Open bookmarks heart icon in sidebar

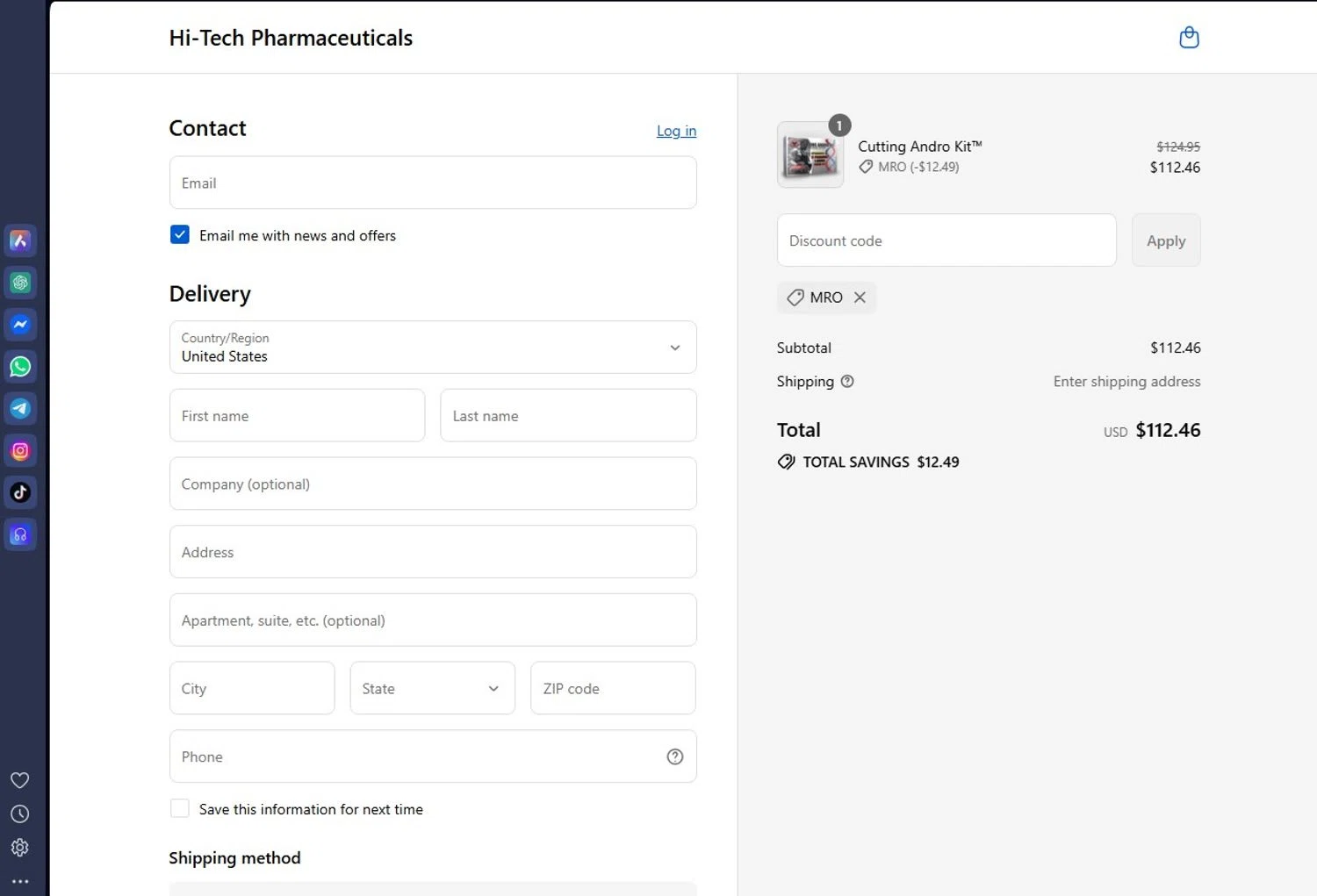[x=19, y=780]
